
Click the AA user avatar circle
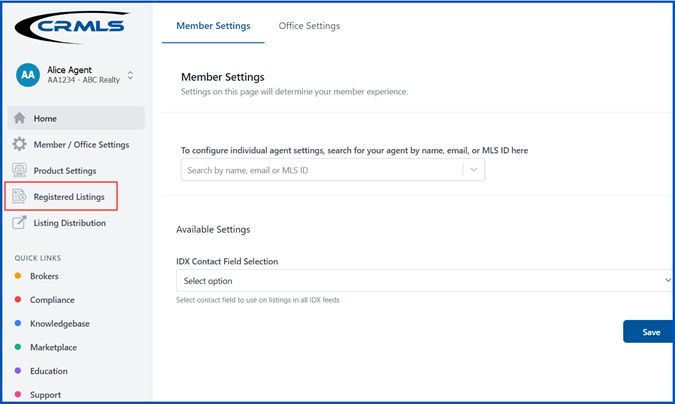coord(28,75)
